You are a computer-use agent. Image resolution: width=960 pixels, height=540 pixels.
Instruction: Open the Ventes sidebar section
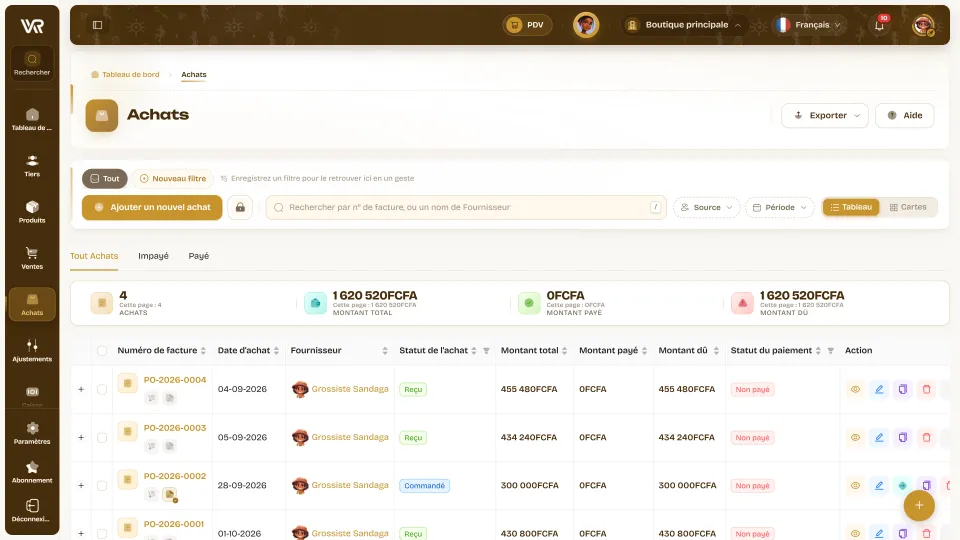pyautogui.click(x=32, y=258)
